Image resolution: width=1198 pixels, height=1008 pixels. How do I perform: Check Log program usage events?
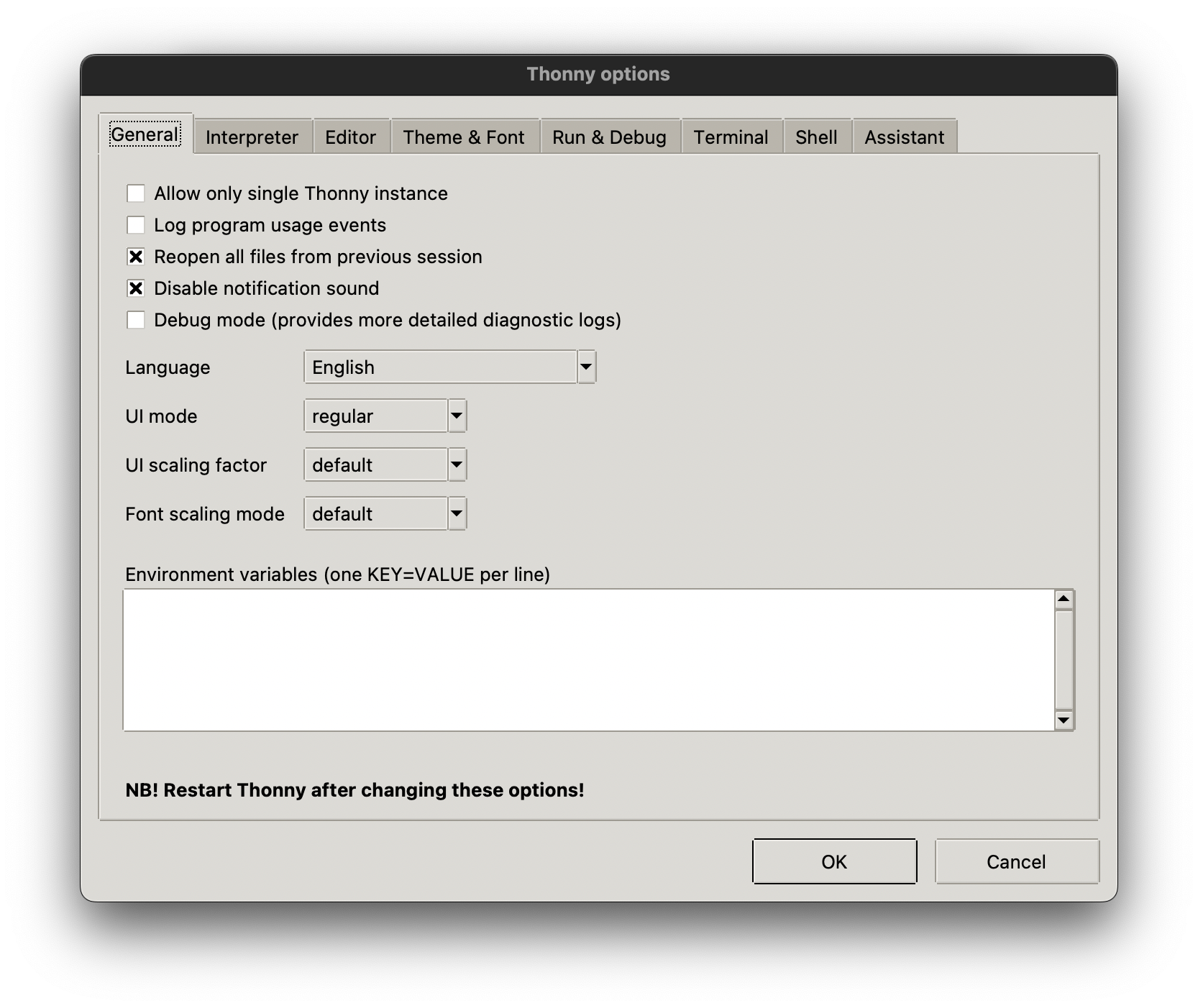[x=136, y=225]
